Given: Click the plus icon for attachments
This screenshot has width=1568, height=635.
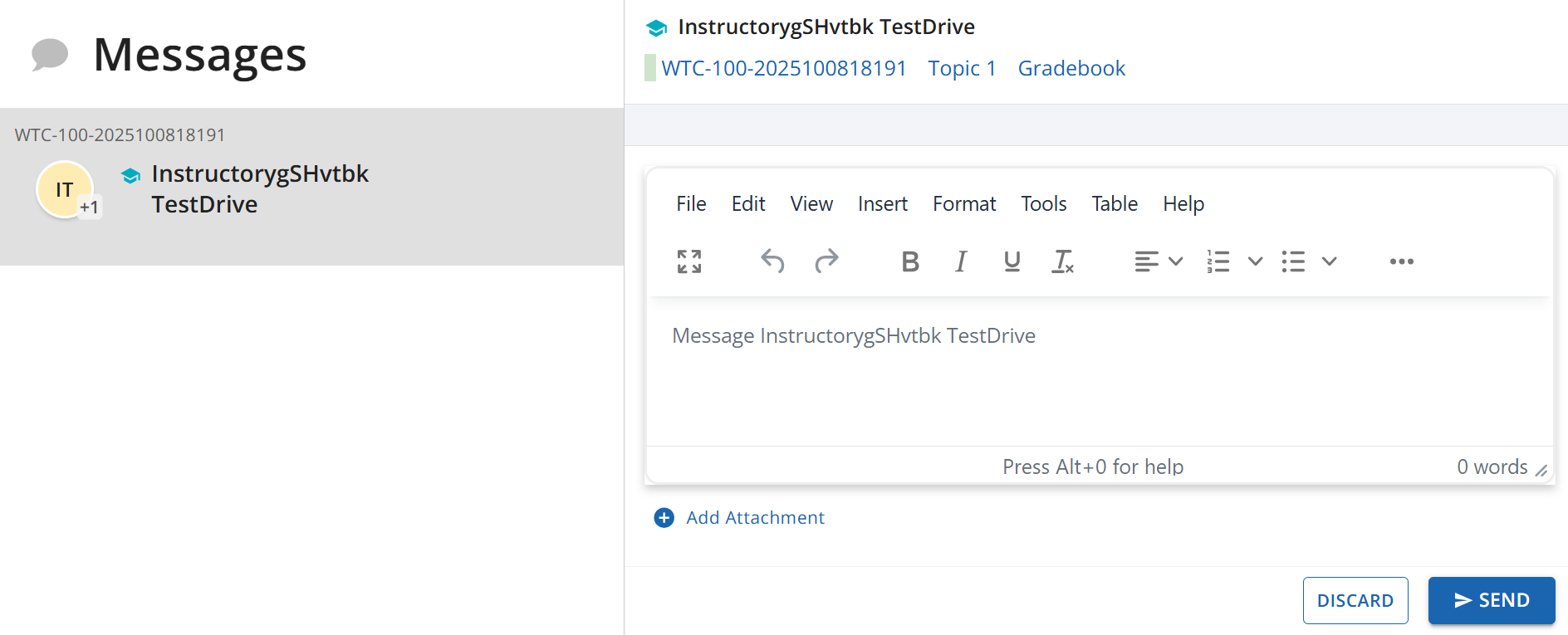Looking at the screenshot, I should point(664,518).
